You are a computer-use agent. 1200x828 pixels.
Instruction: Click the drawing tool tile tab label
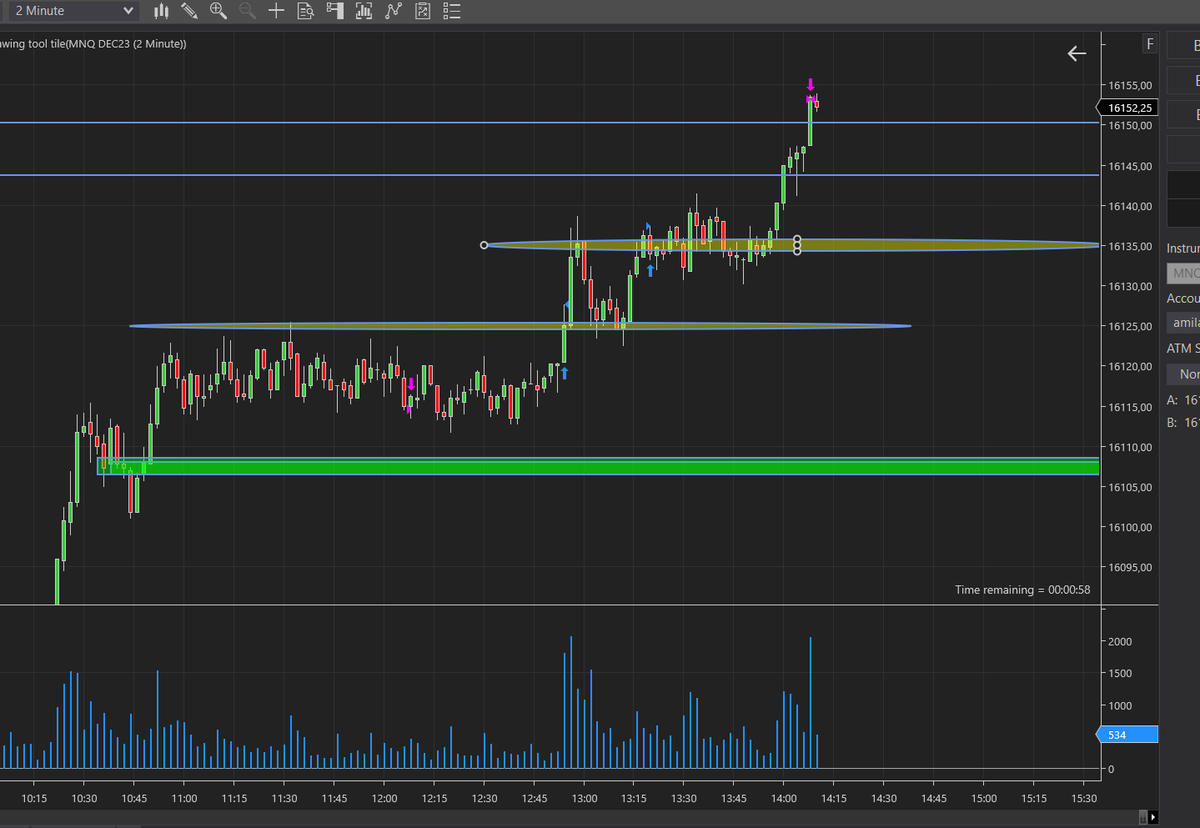tap(93, 43)
